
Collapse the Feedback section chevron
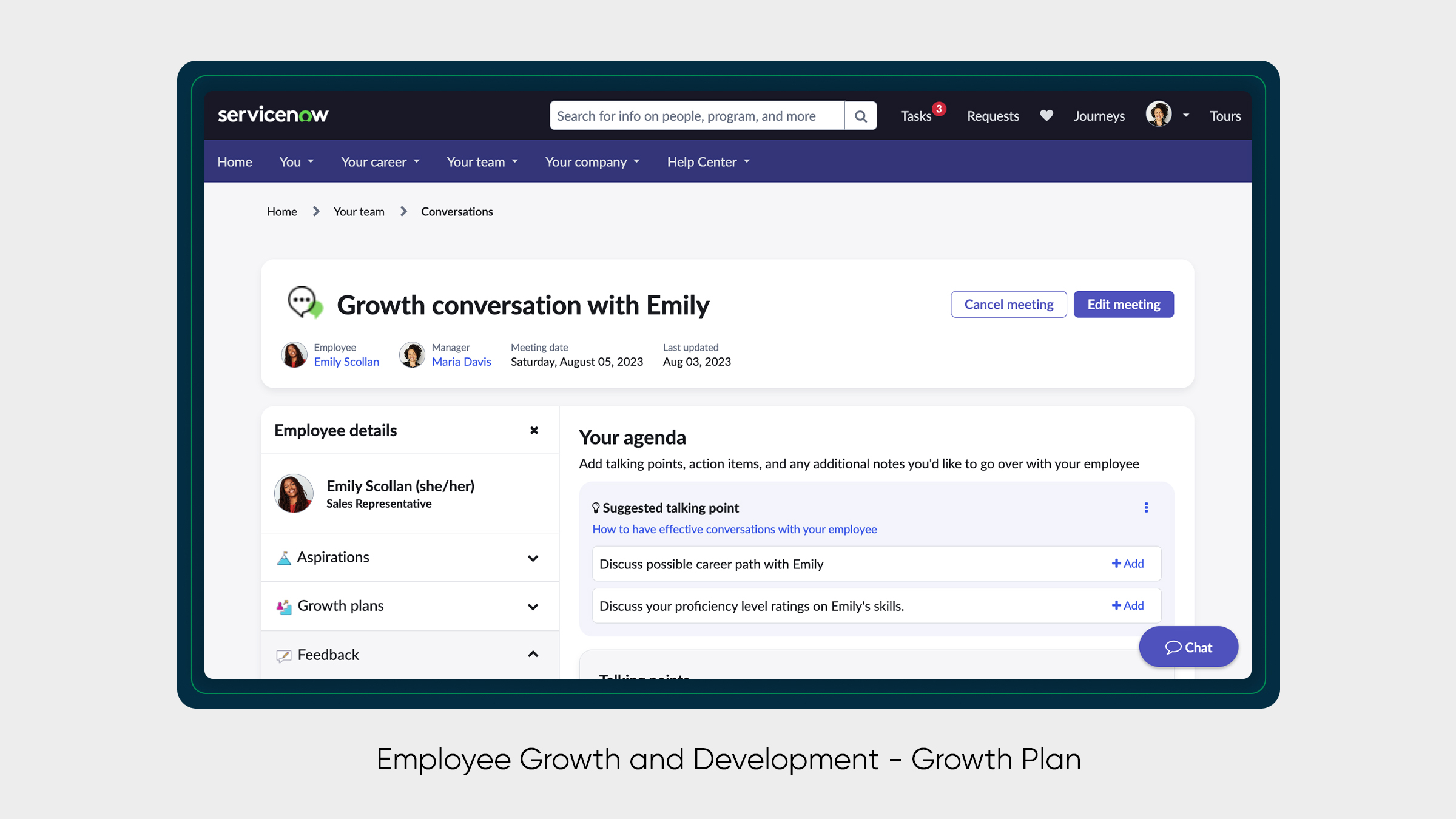coord(533,654)
